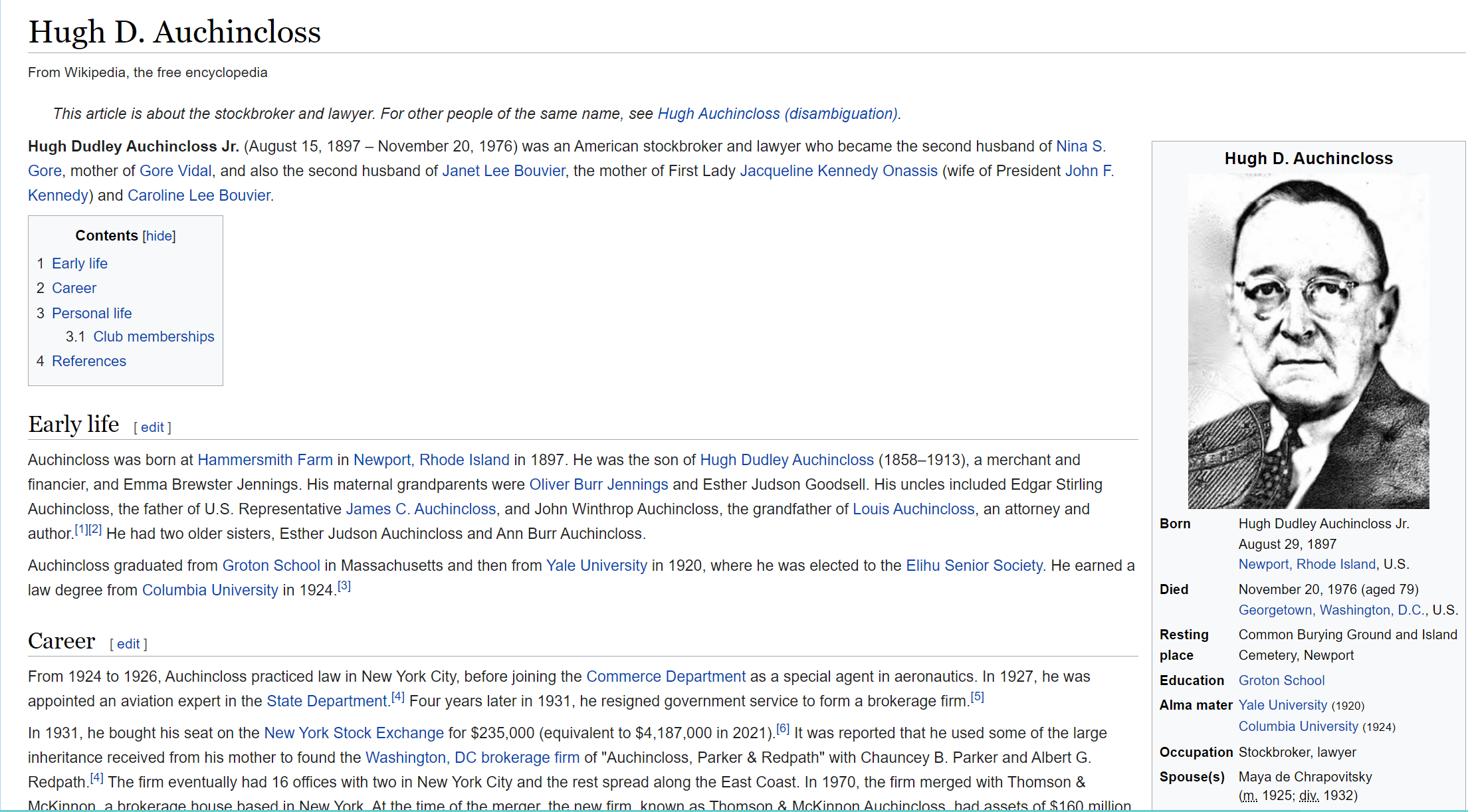Image resolution: width=1468 pixels, height=812 pixels.
Task: Select 'August 29, 1897' in the infobox
Action: click(1287, 544)
